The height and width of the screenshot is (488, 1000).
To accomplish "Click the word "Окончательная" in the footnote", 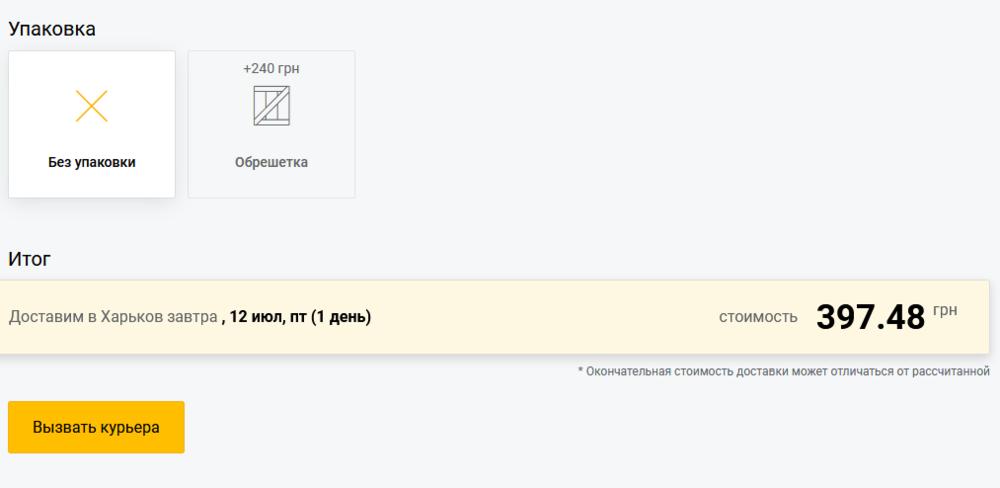I will [x=629, y=372].
